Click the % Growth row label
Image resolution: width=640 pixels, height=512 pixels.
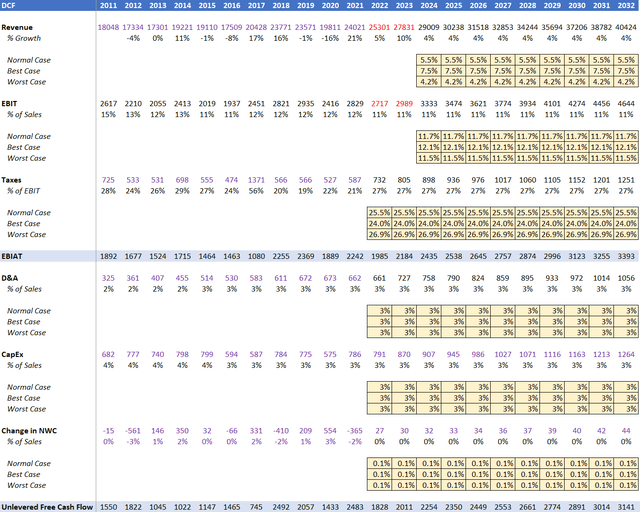[x=24, y=38]
